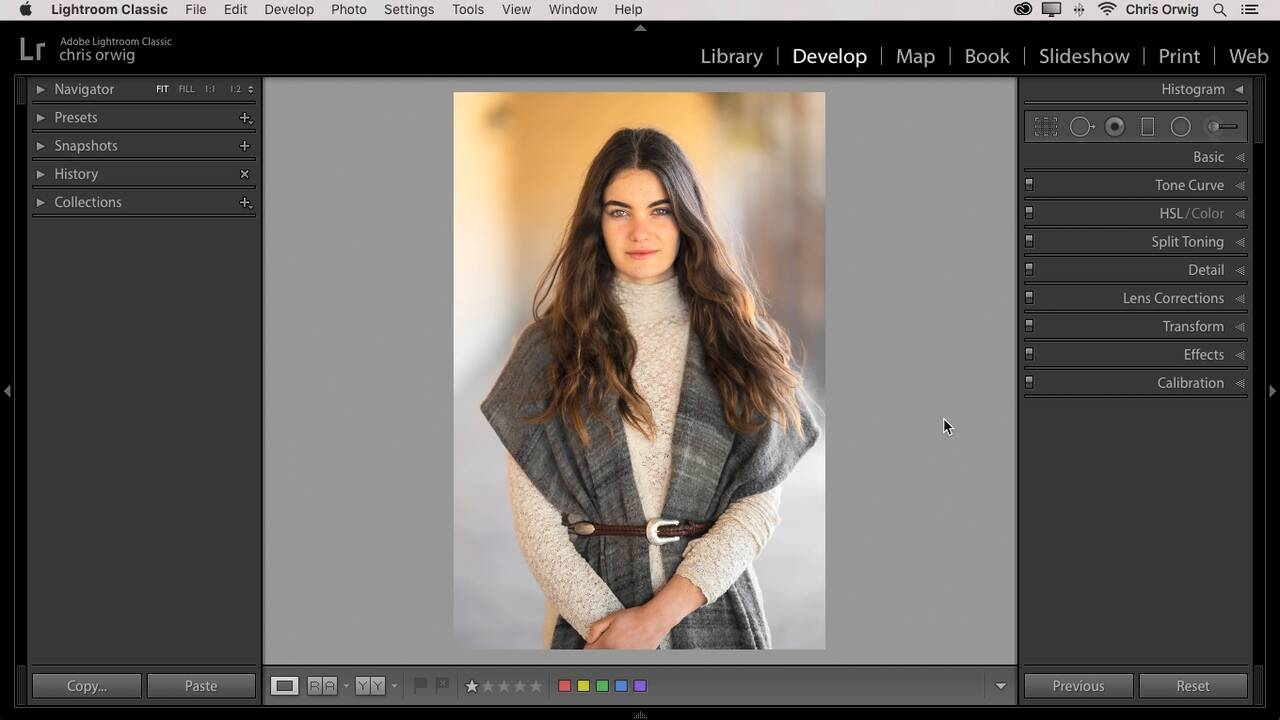This screenshot has height=720, width=1280.
Task: Switch to the Slideshow module
Action: coord(1084,56)
